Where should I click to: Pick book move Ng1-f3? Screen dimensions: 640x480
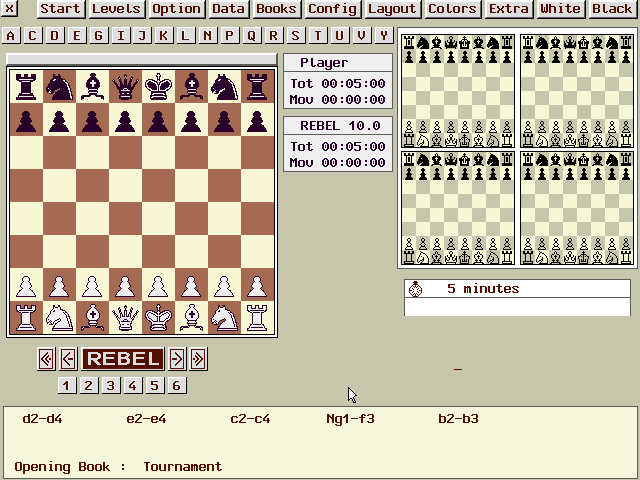pyautogui.click(x=351, y=419)
